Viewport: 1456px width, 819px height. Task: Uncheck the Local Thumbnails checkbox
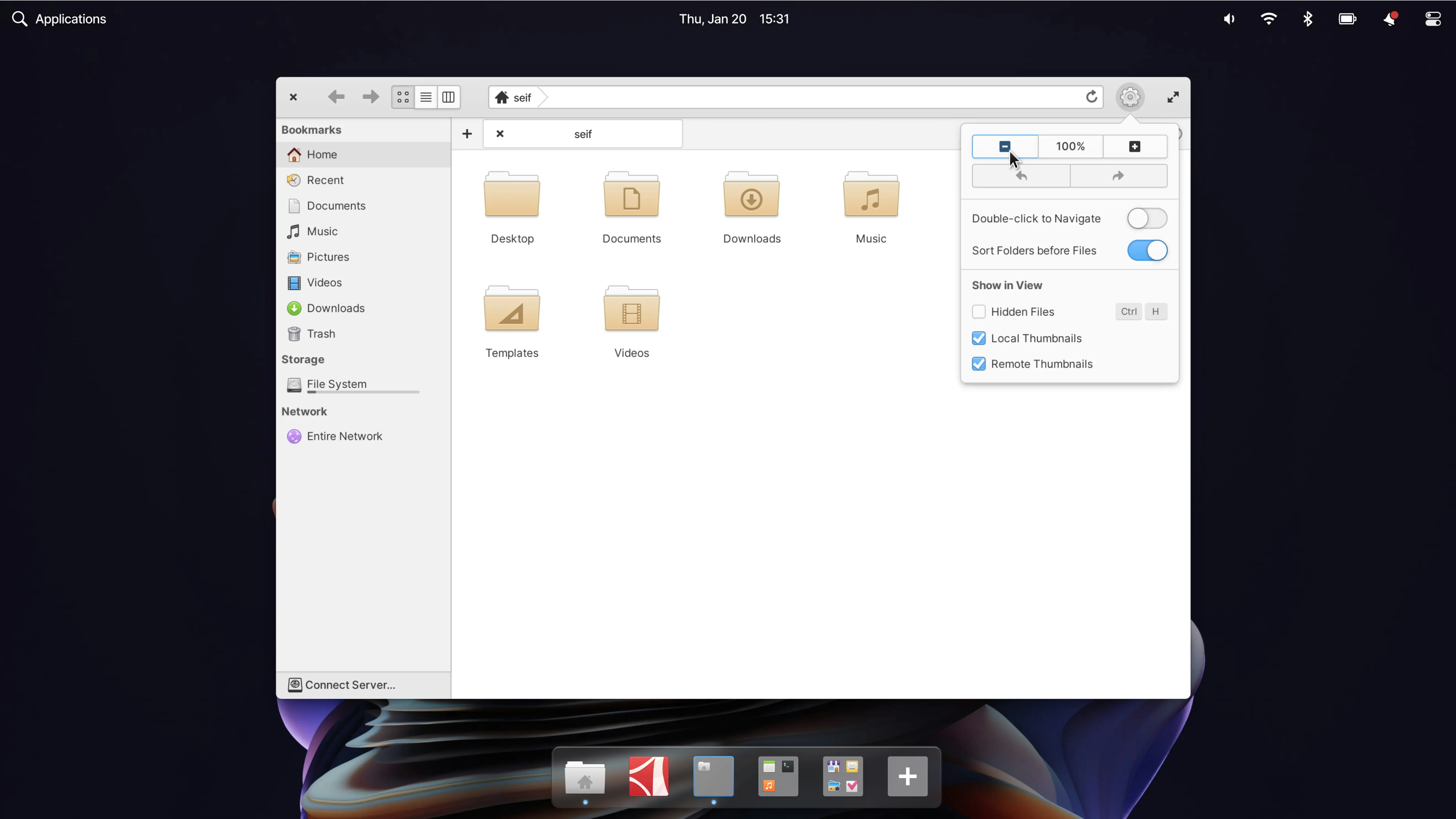pyautogui.click(x=979, y=338)
